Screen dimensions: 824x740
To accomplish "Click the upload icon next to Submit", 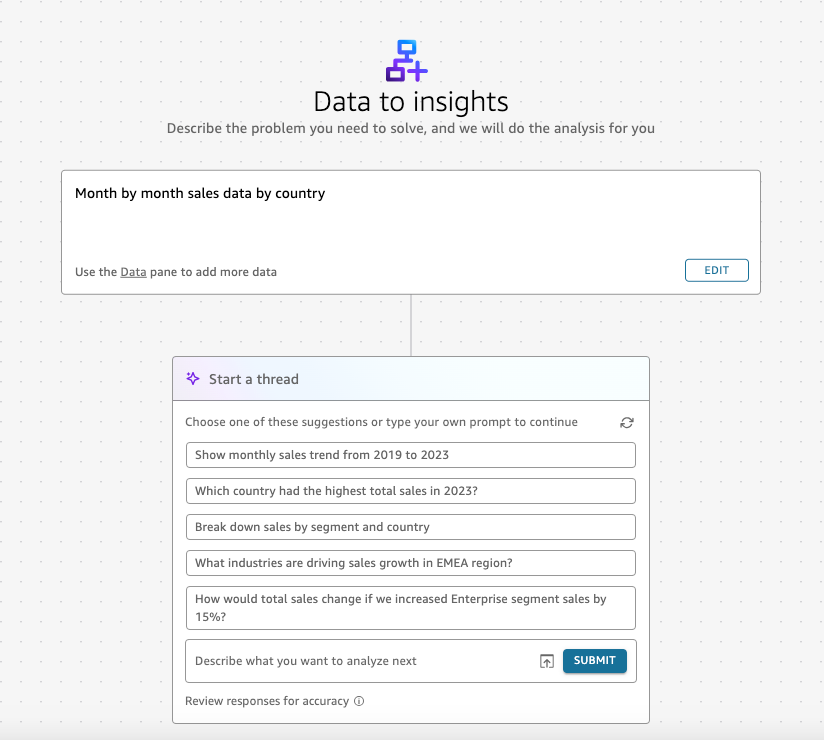I will (547, 661).
